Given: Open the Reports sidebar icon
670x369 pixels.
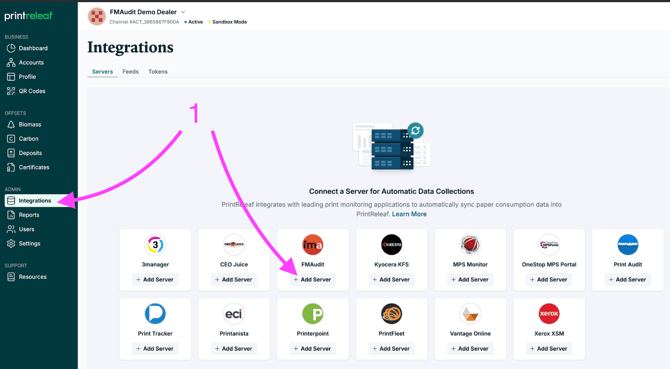Looking at the screenshot, I should coord(11,215).
